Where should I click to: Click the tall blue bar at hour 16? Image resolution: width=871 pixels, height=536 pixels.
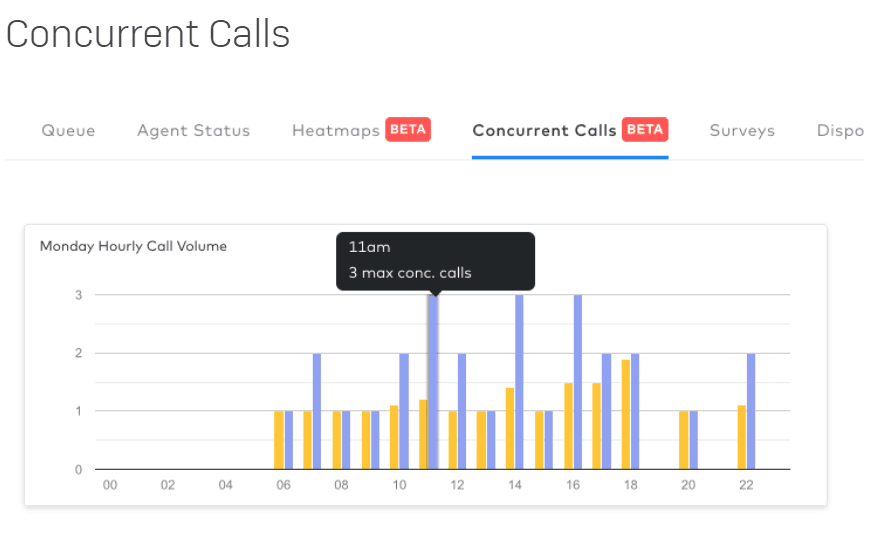tap(577, 382)
